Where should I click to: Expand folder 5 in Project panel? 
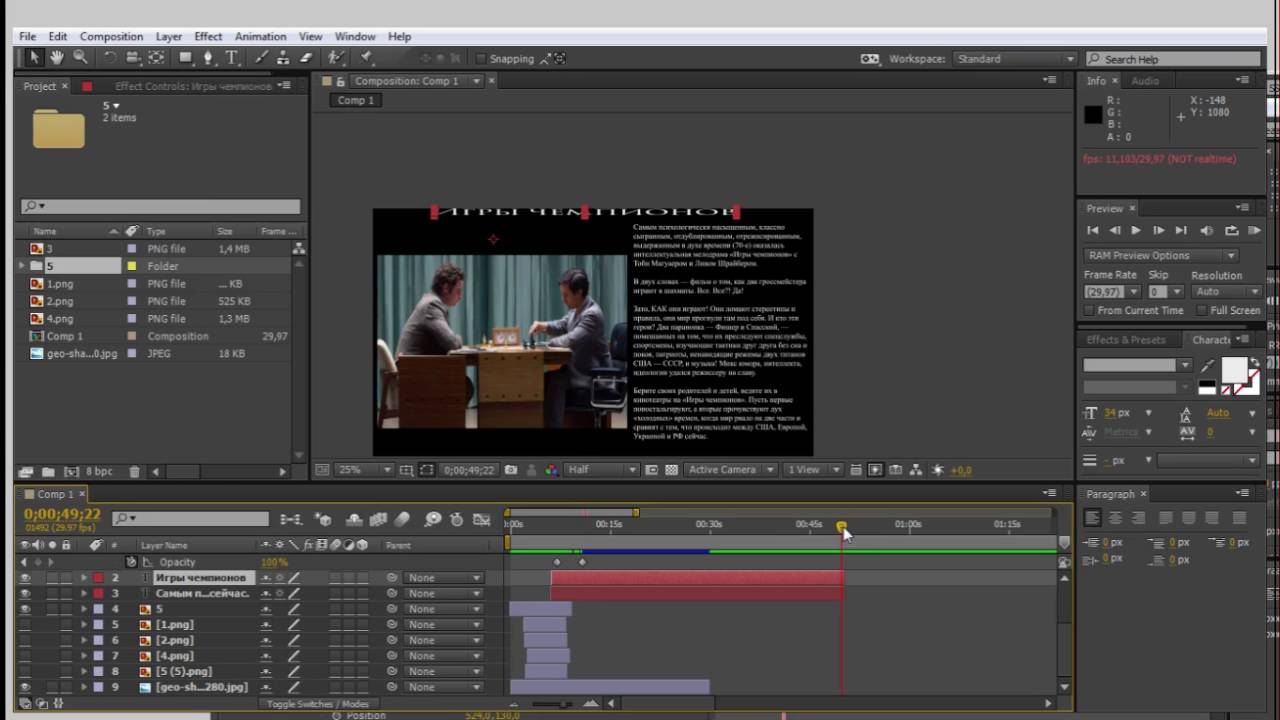coord(22,266)
